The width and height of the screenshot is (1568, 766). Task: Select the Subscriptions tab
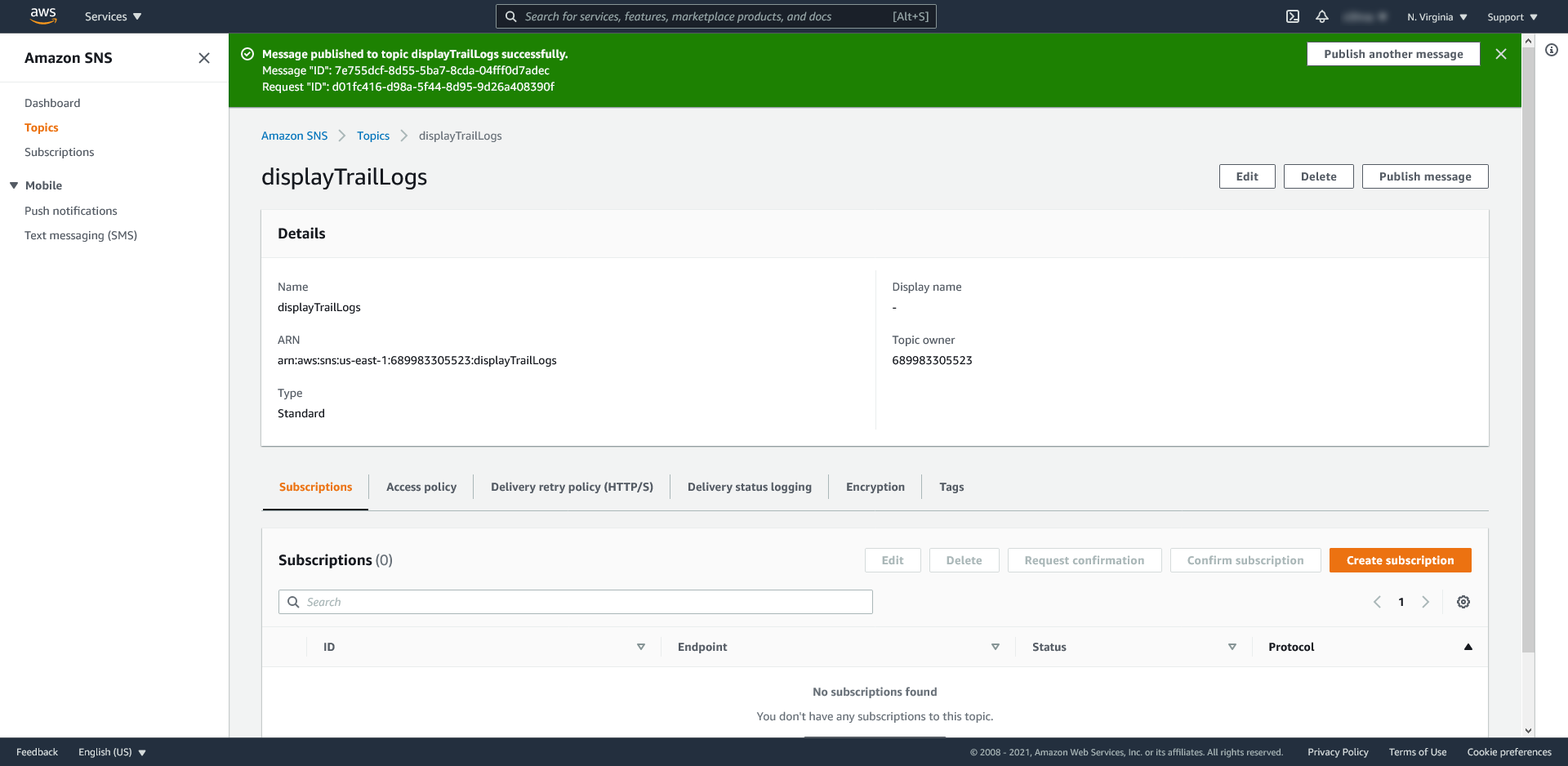point(315,487)
